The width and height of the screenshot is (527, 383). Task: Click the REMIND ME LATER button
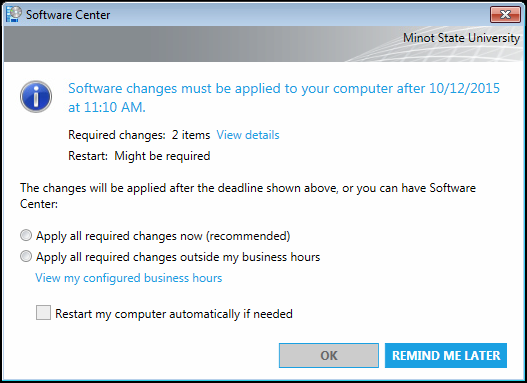(446, 355)
